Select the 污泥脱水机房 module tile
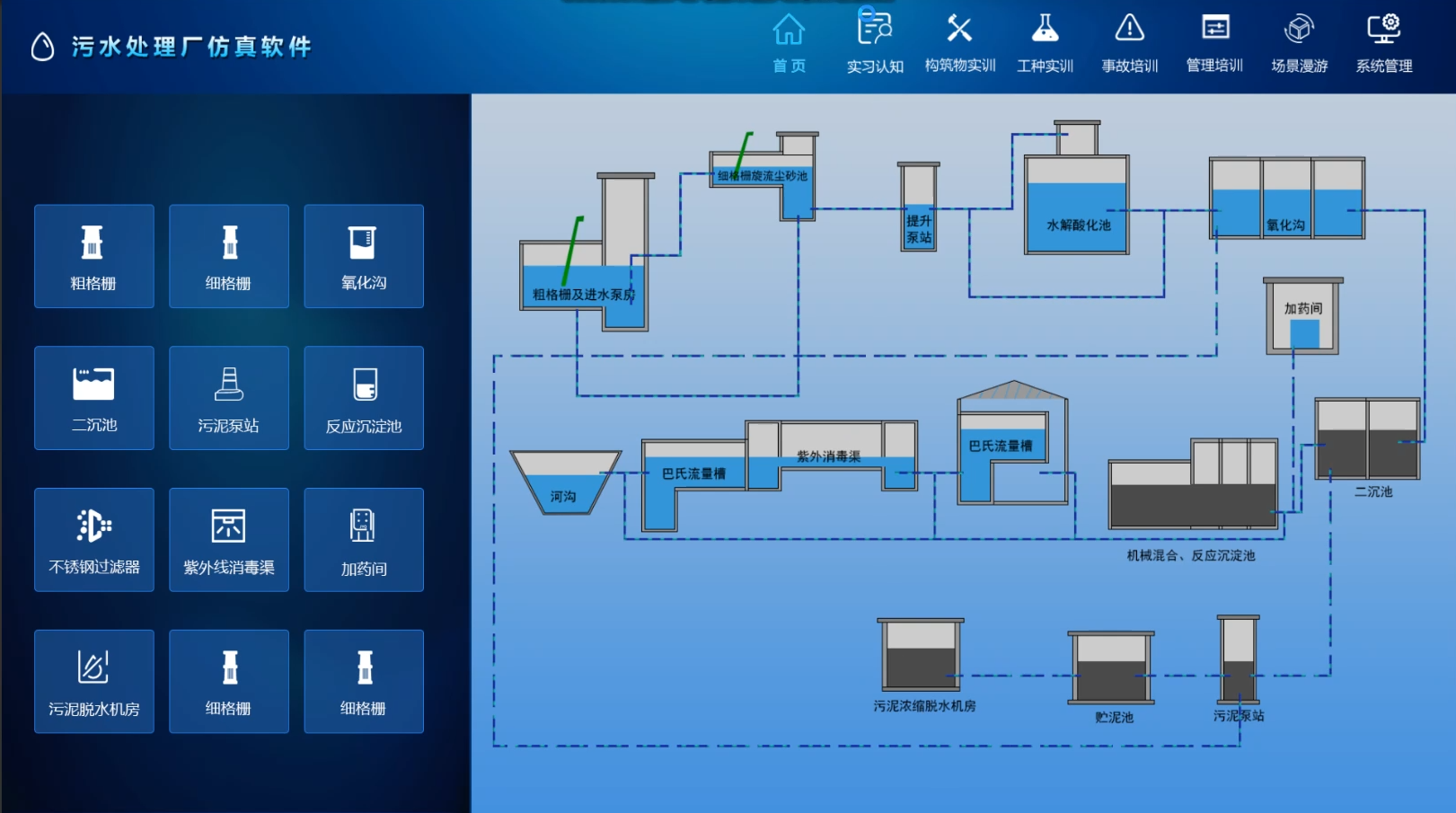Screen dimensions: 1456x813 tap(93, 682)
